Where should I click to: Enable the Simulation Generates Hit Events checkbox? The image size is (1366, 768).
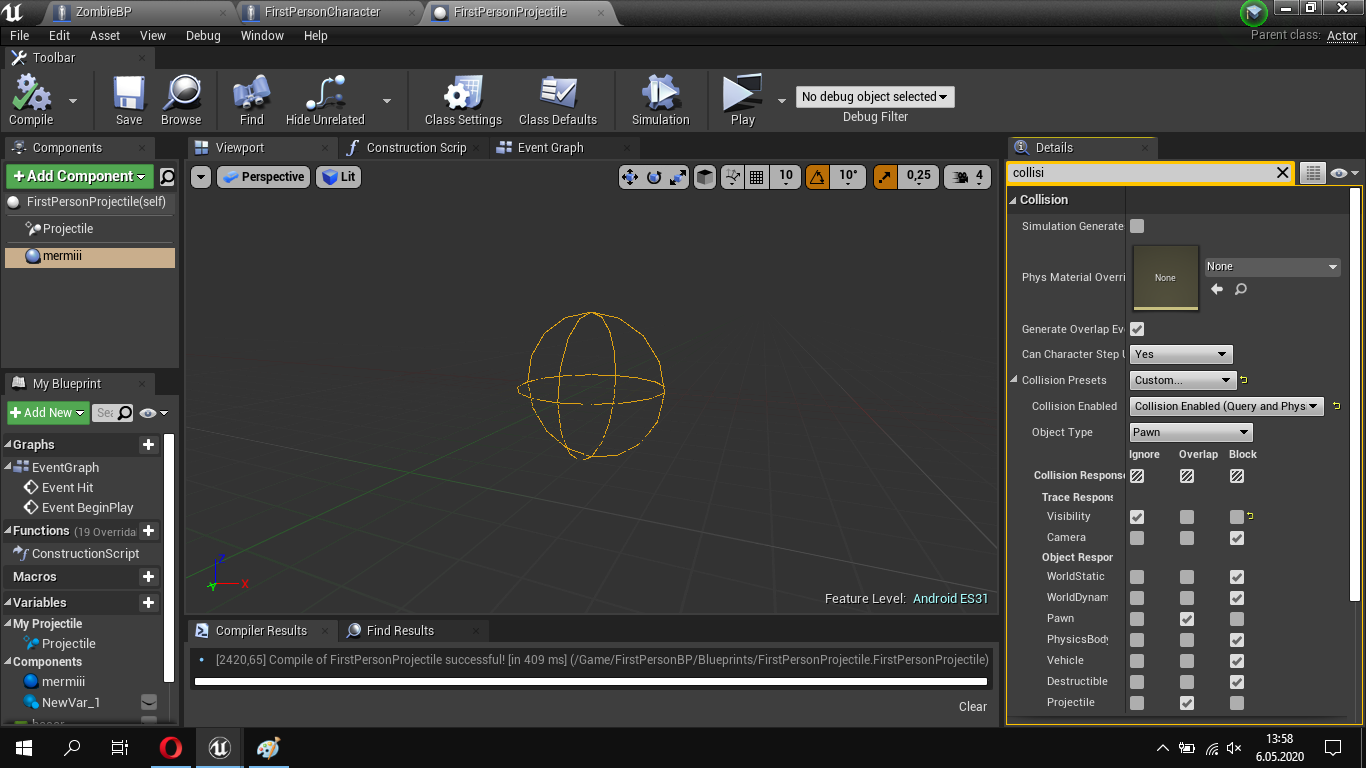pos(1137,226)
